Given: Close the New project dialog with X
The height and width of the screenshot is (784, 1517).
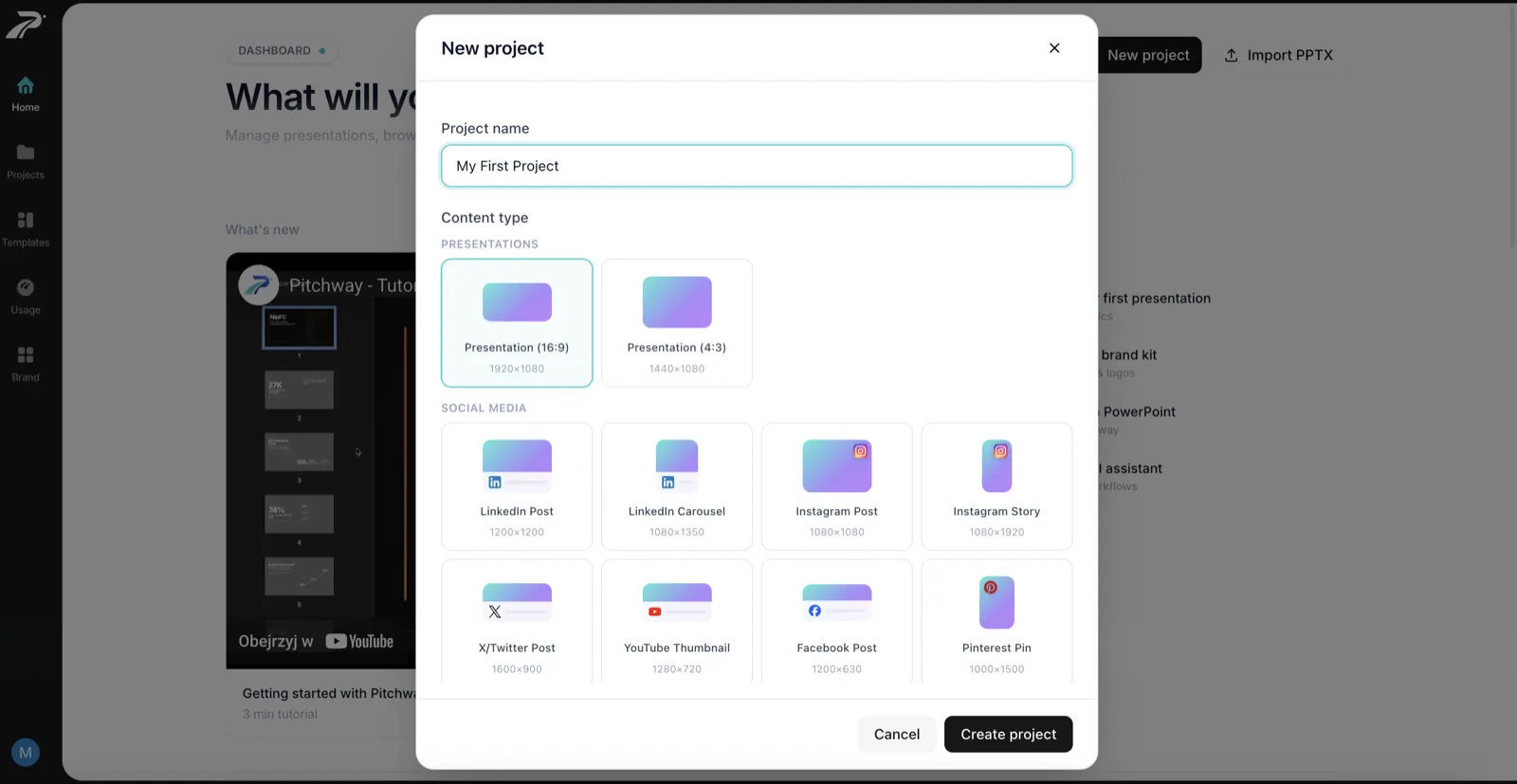Looking at the screenshot, I should [x=1054, y=48].
